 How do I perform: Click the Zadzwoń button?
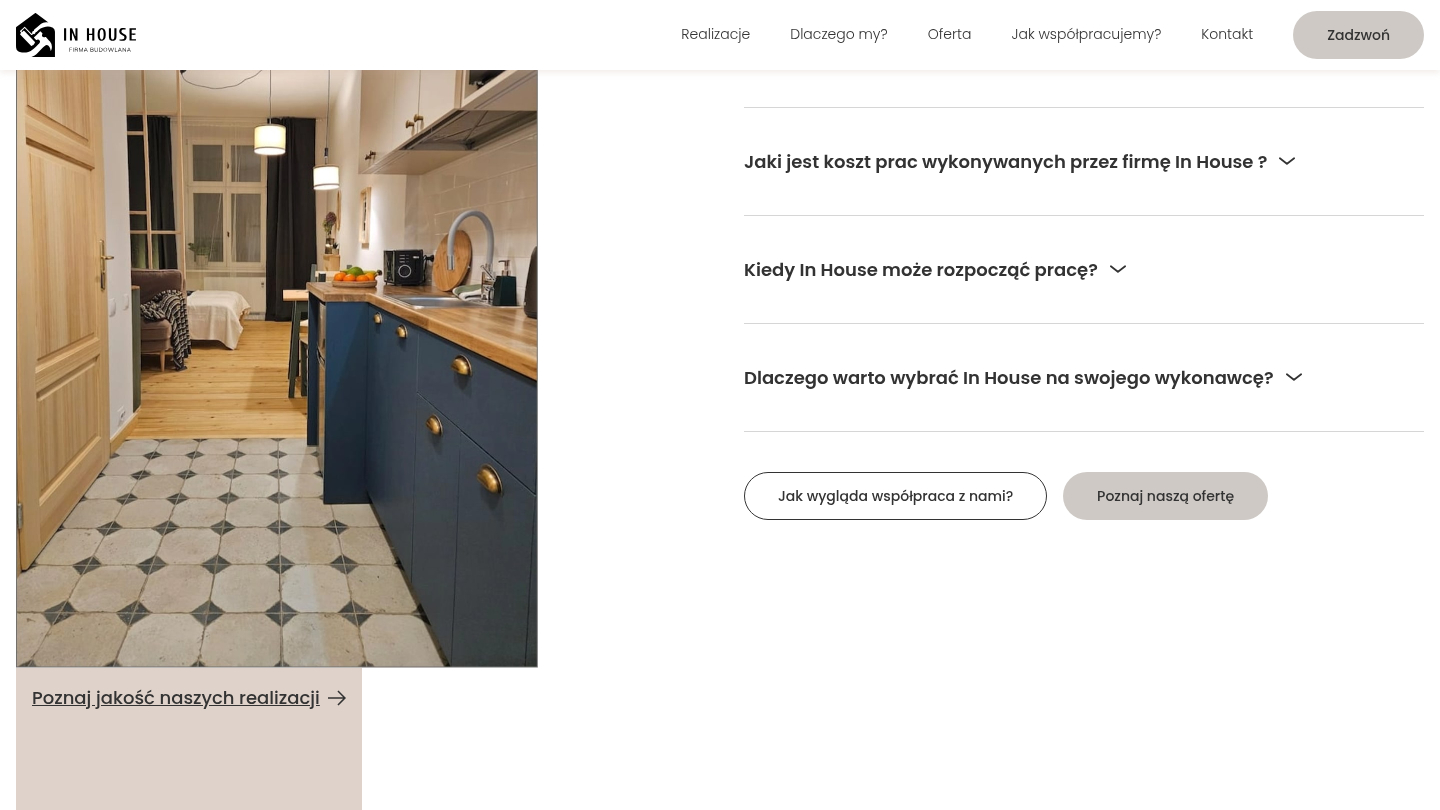coord(1358,35)
